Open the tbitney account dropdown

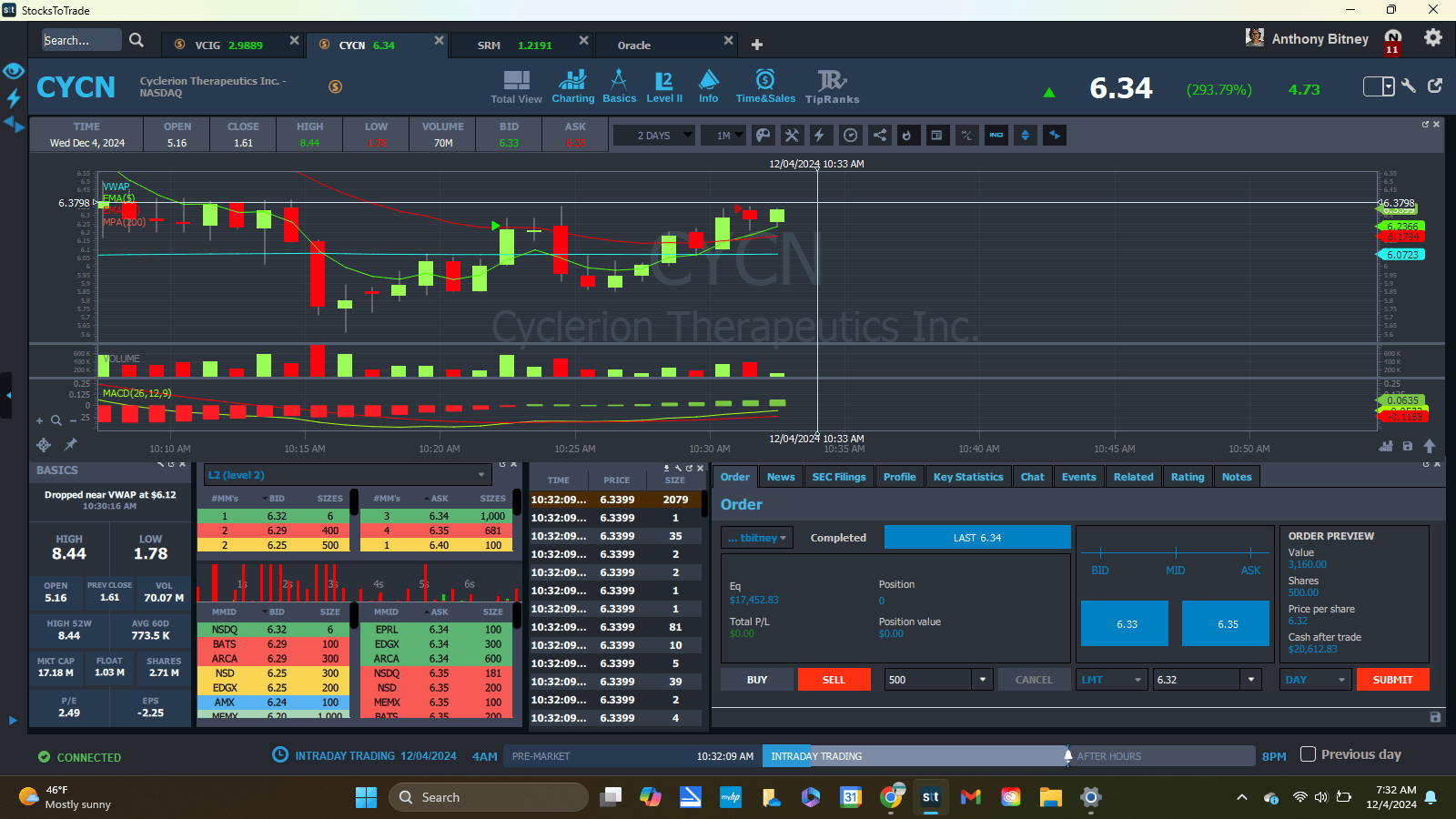tap(757, 538)
